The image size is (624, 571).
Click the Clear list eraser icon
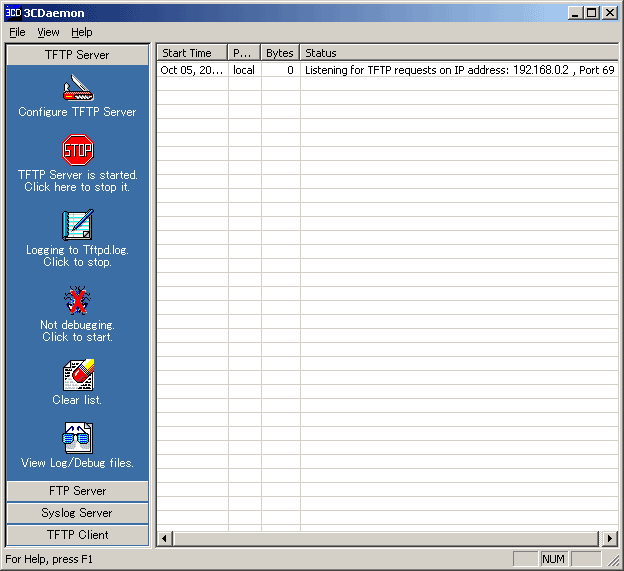[x=78, y=375]
